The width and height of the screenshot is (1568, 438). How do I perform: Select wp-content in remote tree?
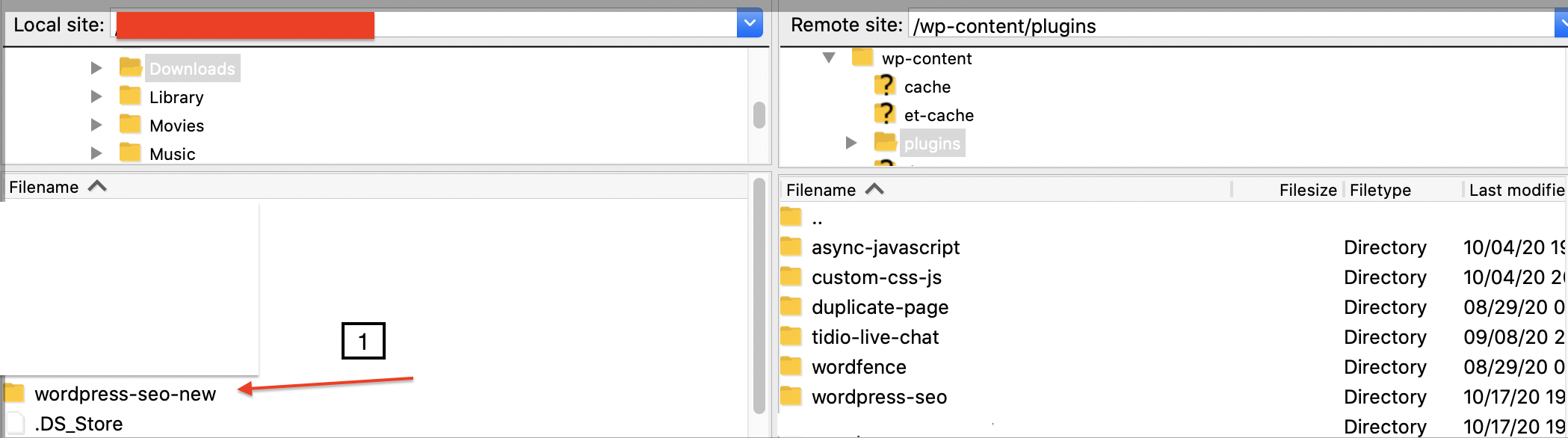click(x=927, y=58)
